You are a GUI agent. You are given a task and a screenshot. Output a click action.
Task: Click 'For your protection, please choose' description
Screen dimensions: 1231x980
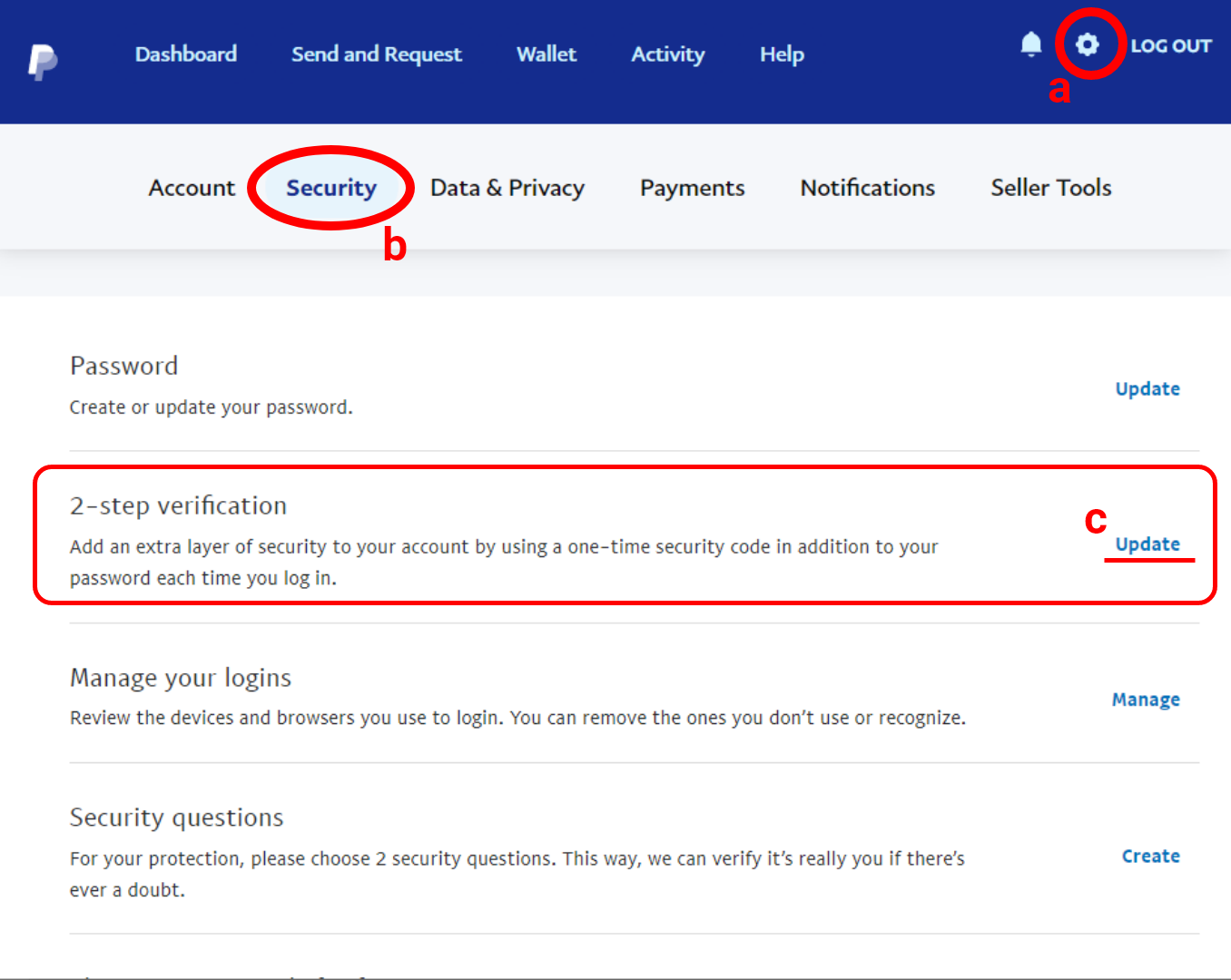coord(517,874)
